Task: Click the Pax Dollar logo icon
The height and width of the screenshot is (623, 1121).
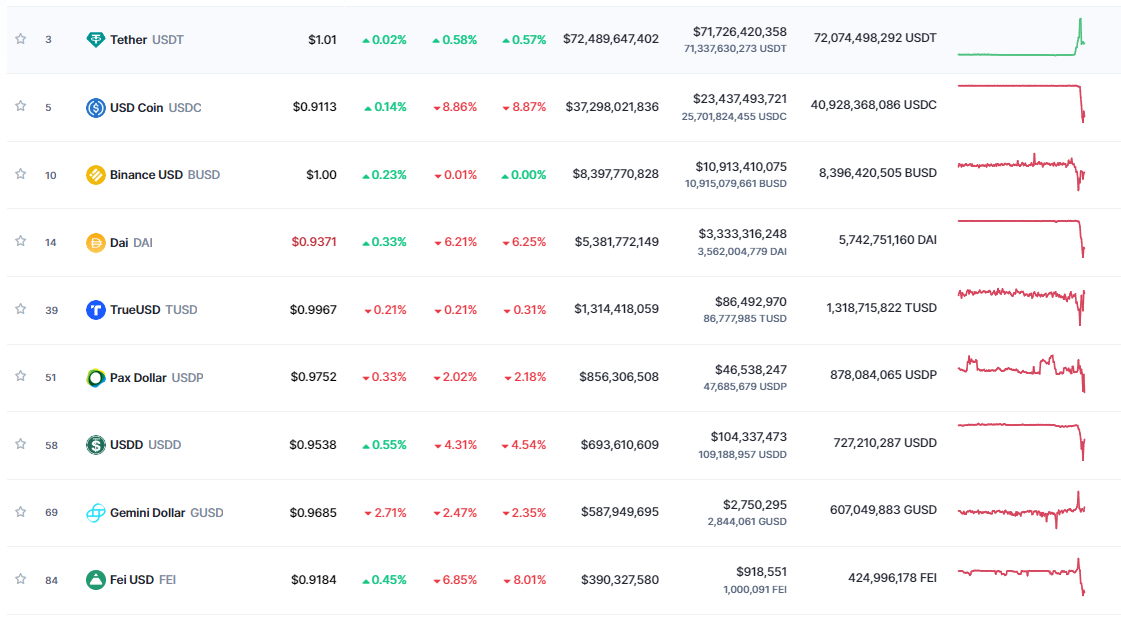Action: 96,378
